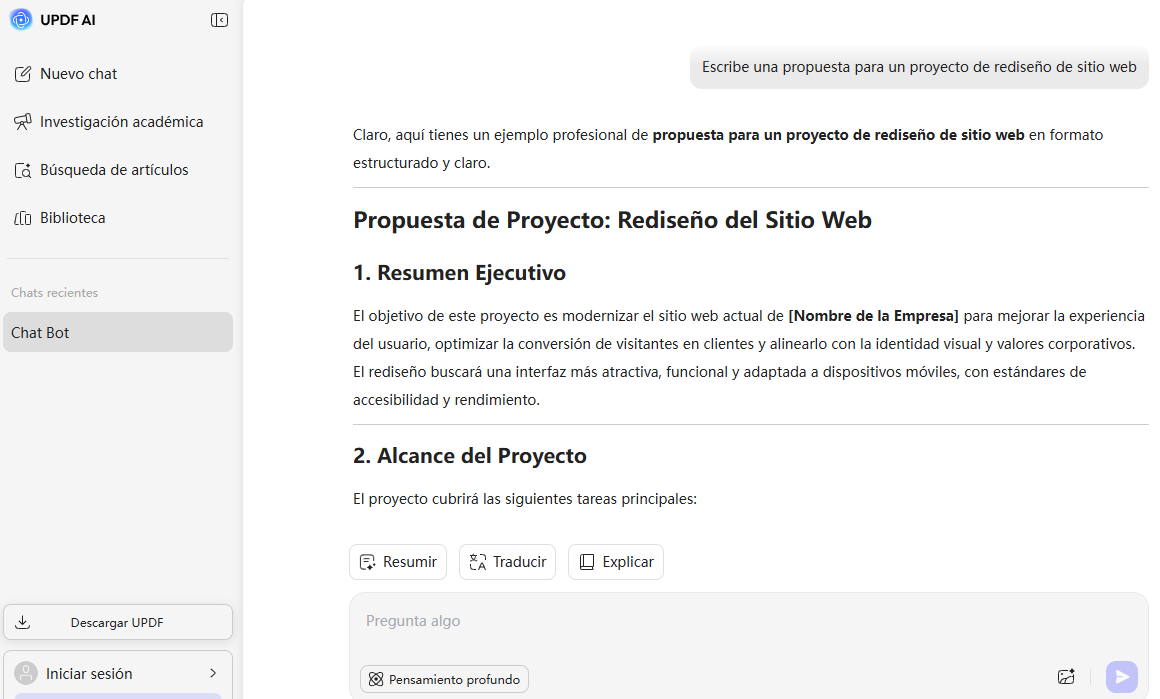Click the user message bubble about rediseño
Viewport: 1160px width, 699px height.
[x=919, y=67]
